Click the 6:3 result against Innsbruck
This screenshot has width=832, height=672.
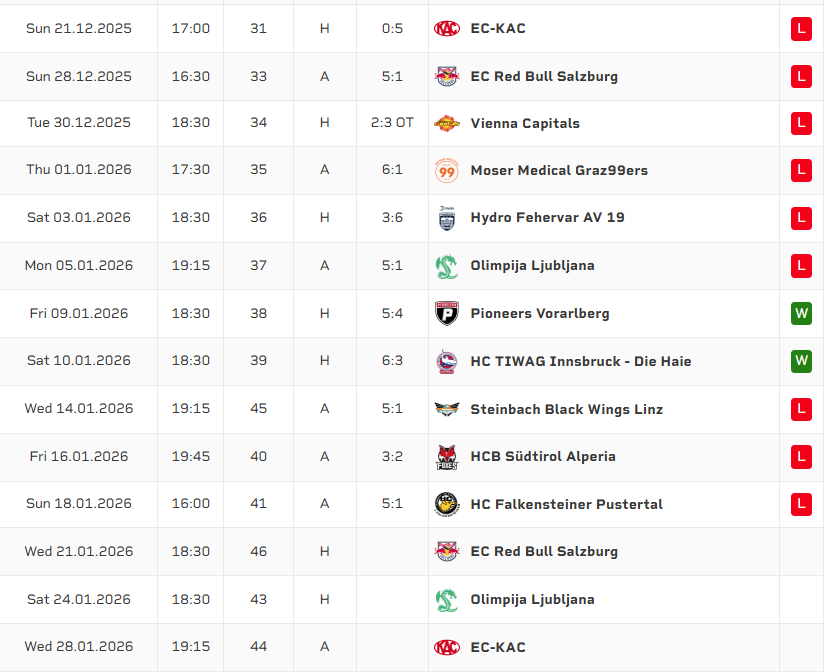click(x=392, y=361)
